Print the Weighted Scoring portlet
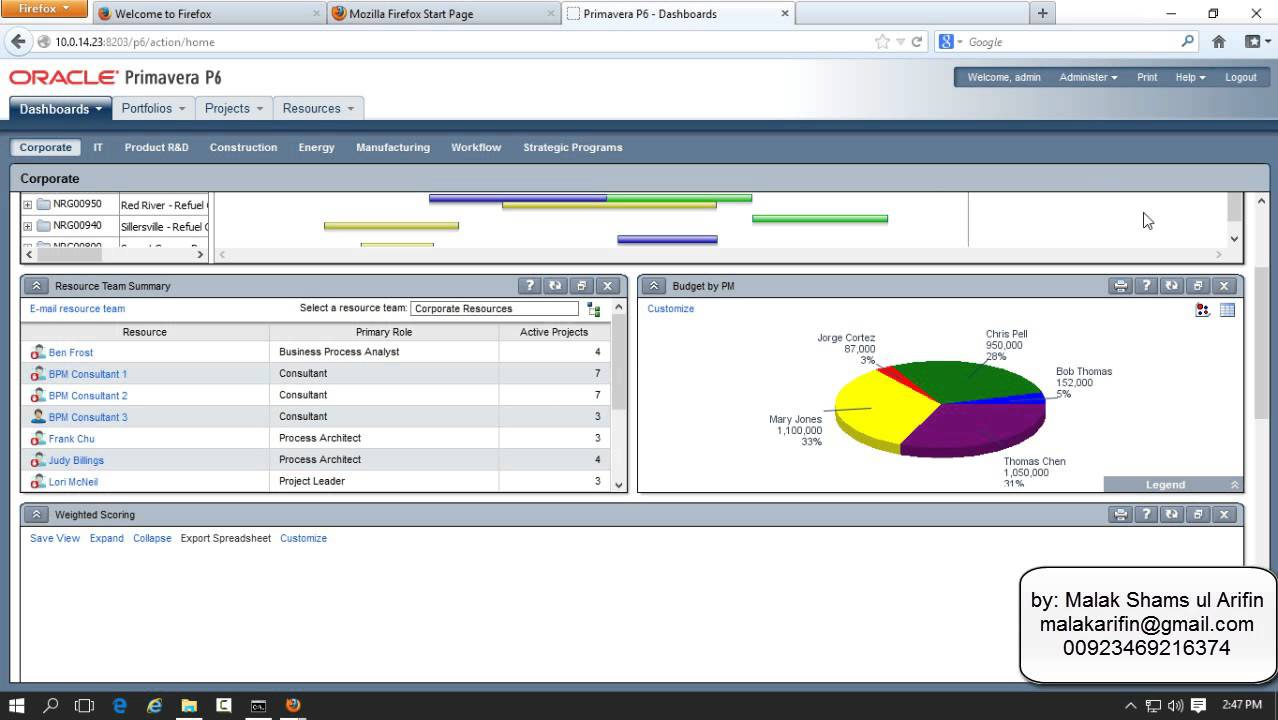 click(1121, 515)
